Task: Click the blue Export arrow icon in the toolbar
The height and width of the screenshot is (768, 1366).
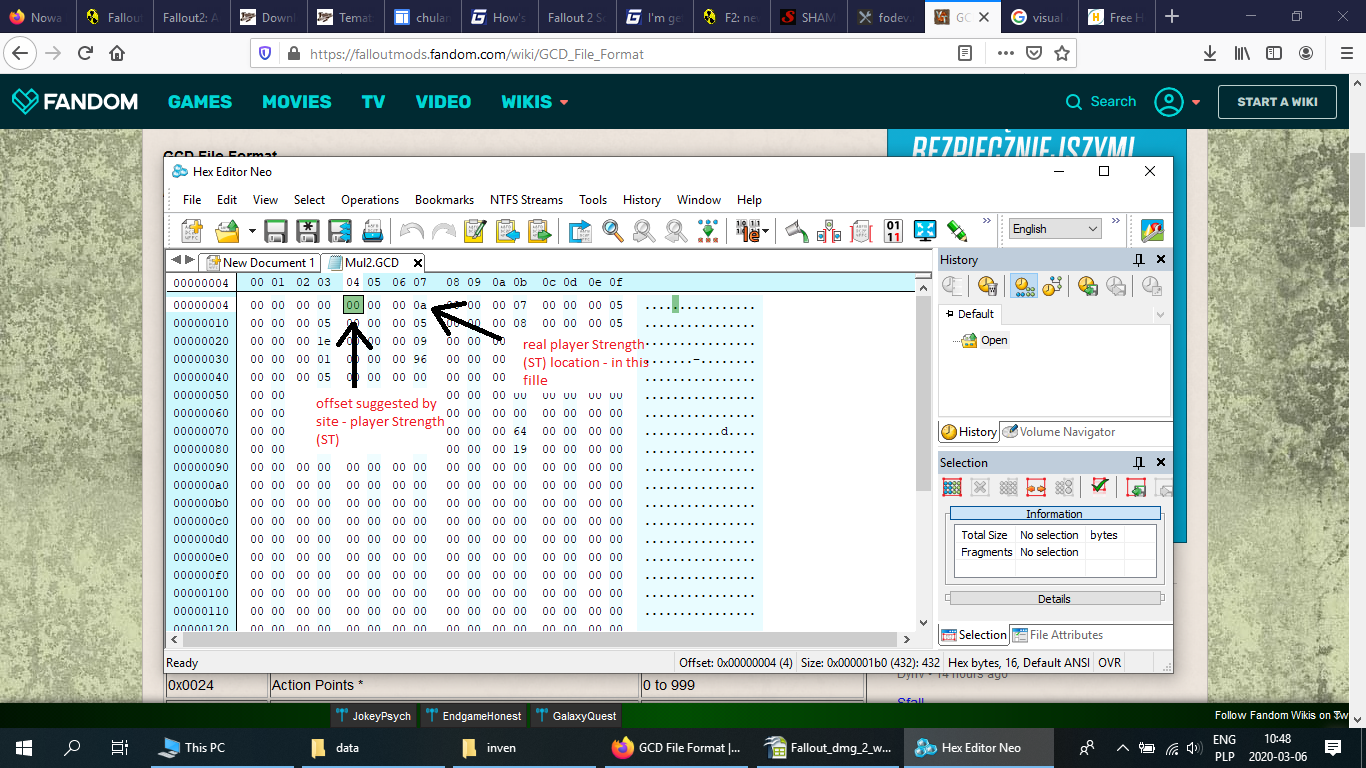Action: tap(580, 231)
